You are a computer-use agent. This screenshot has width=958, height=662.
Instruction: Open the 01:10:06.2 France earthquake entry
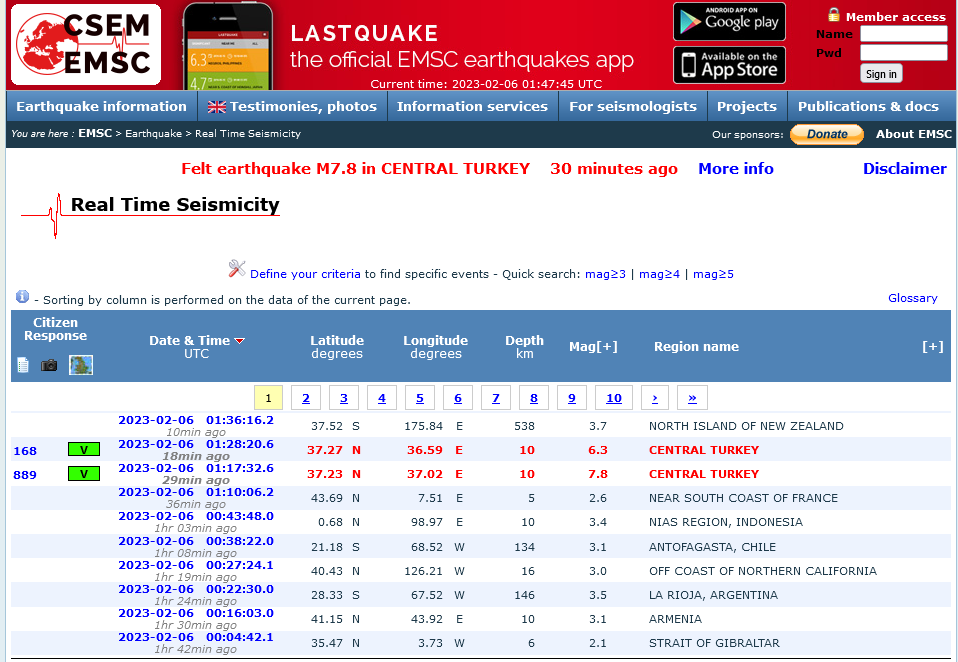[196, 492]
